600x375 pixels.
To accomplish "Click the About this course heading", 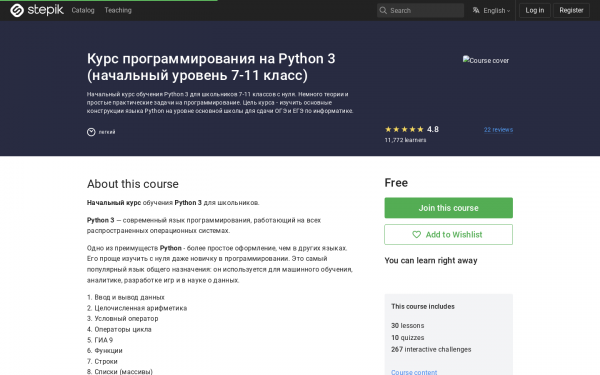I will click(x=132, y=184).
